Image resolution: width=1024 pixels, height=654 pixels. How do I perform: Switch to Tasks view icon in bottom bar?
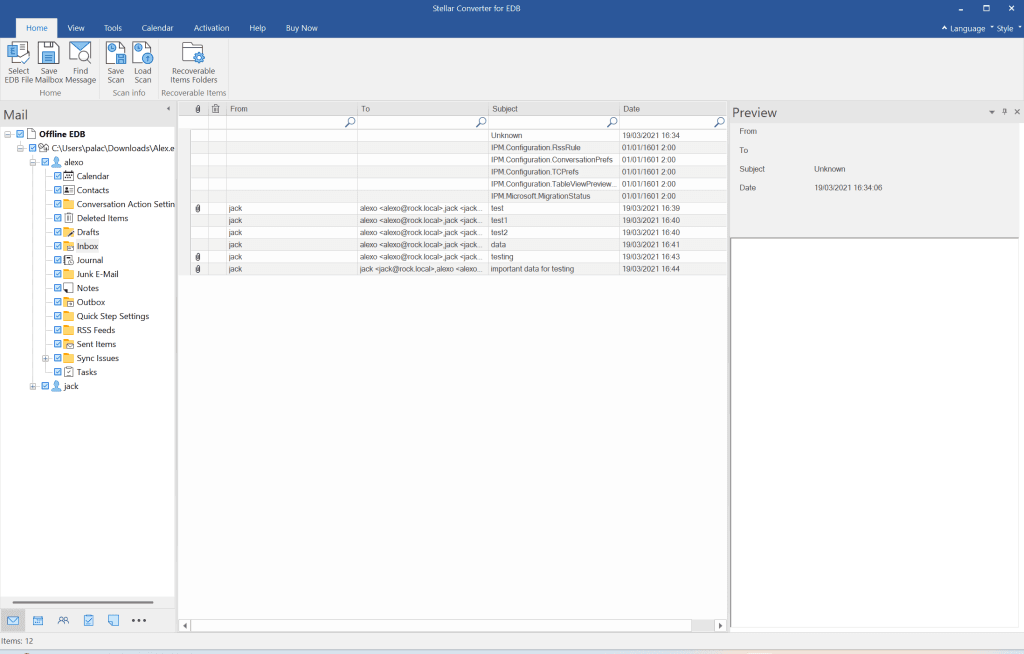(88, 620)
